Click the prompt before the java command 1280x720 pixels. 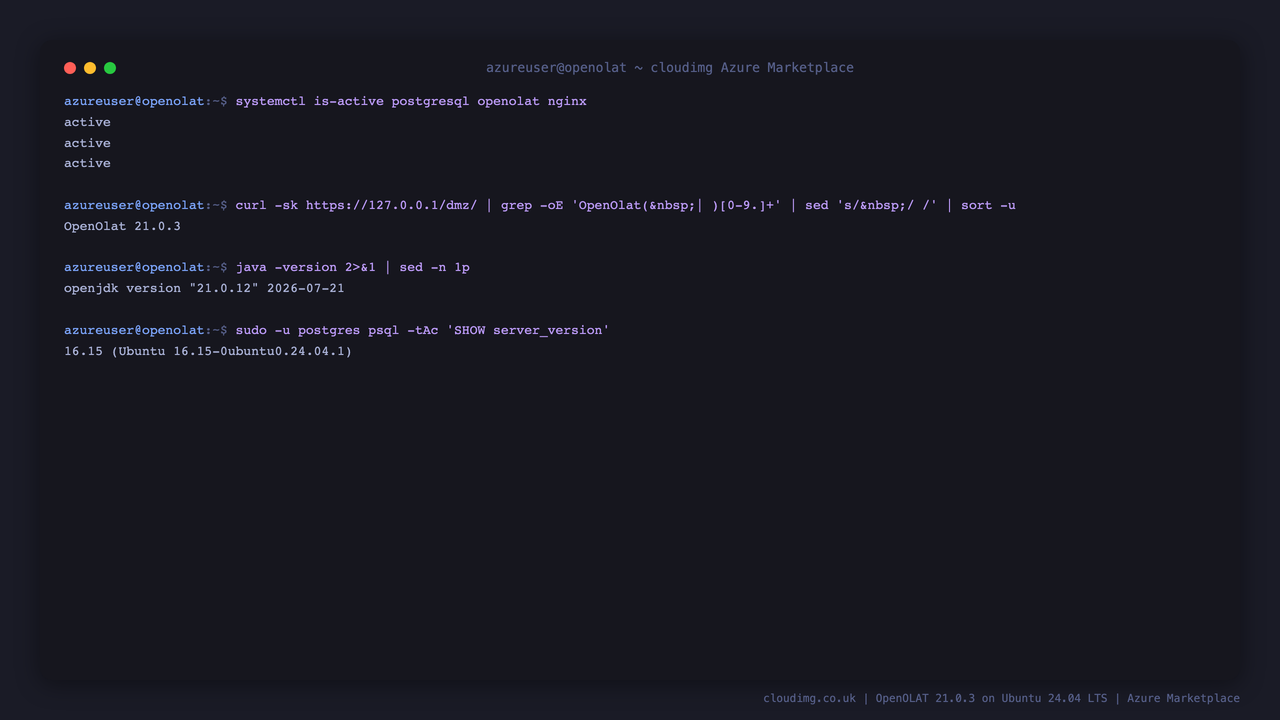[146, 267]
